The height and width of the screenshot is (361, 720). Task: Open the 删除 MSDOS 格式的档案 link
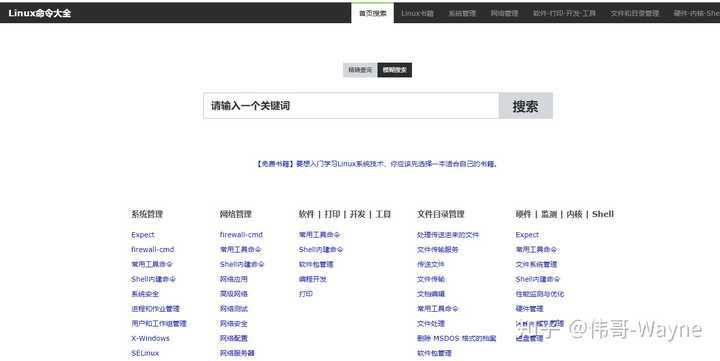pos(456,338)
